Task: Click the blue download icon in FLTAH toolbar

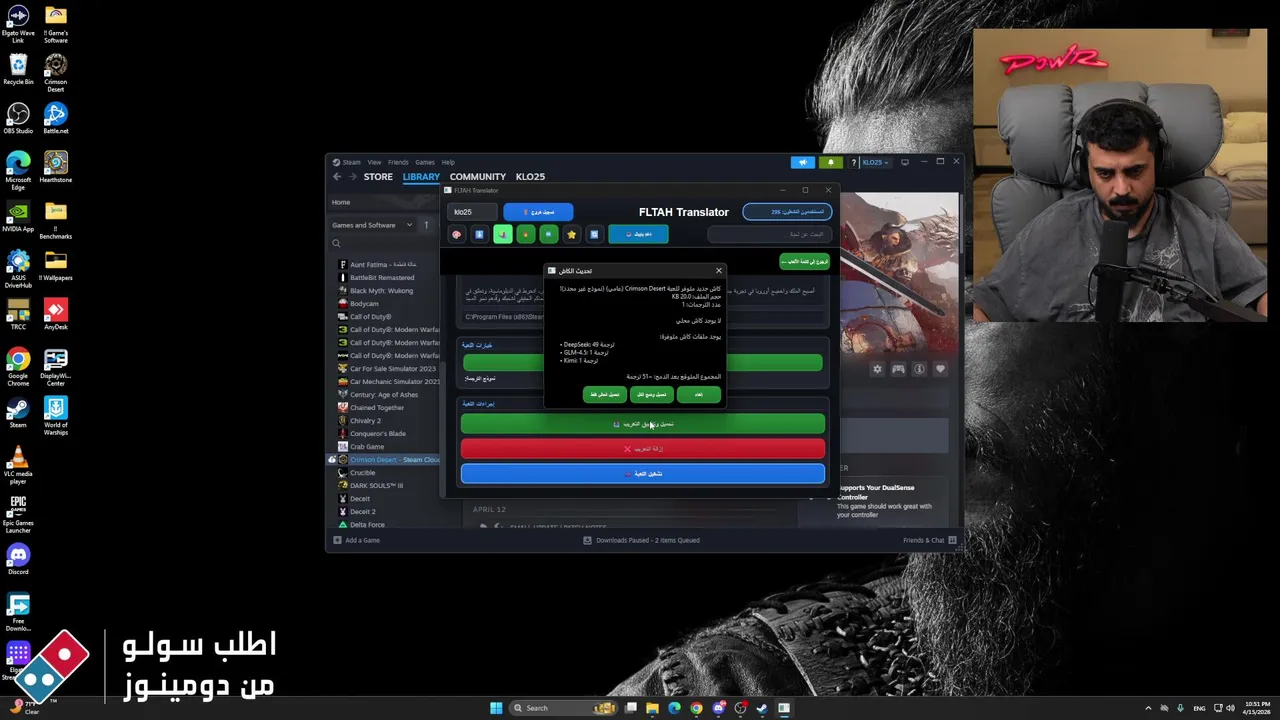Action: [479, 234]
